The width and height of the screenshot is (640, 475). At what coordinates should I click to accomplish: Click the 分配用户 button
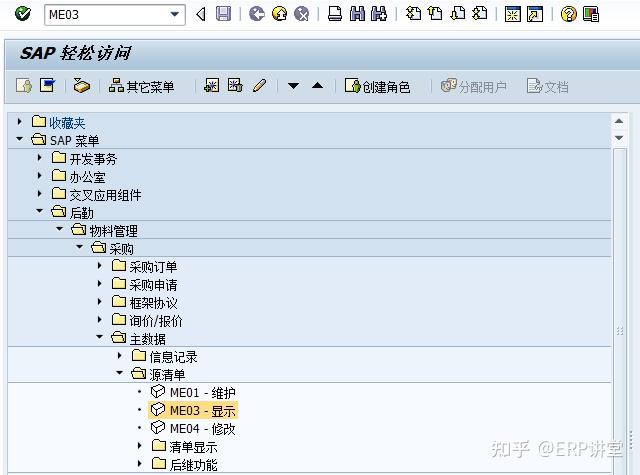click(473, 87)
